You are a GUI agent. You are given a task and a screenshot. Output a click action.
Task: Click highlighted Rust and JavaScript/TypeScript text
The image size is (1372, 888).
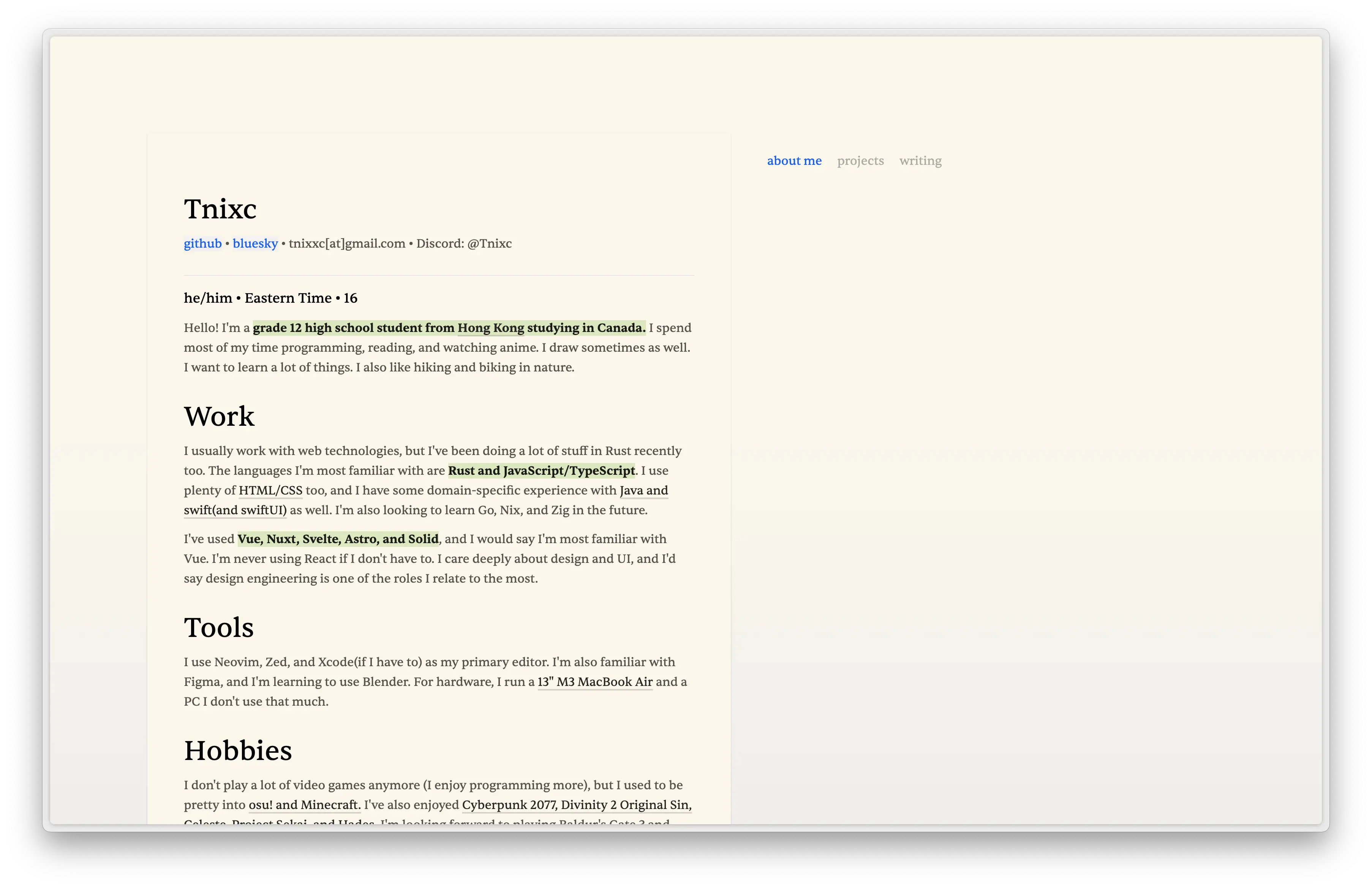541,471
